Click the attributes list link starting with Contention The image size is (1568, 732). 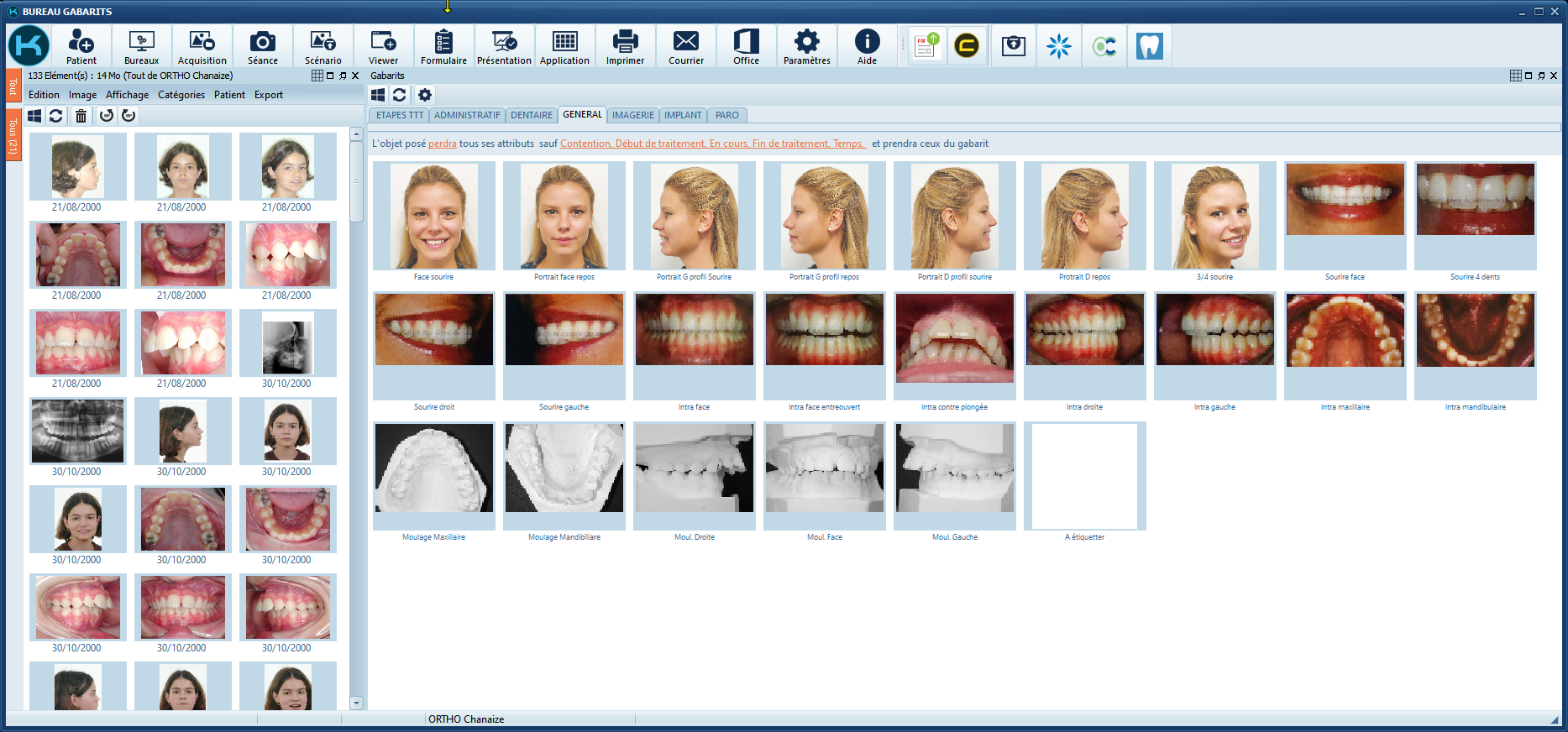[712, 144]
